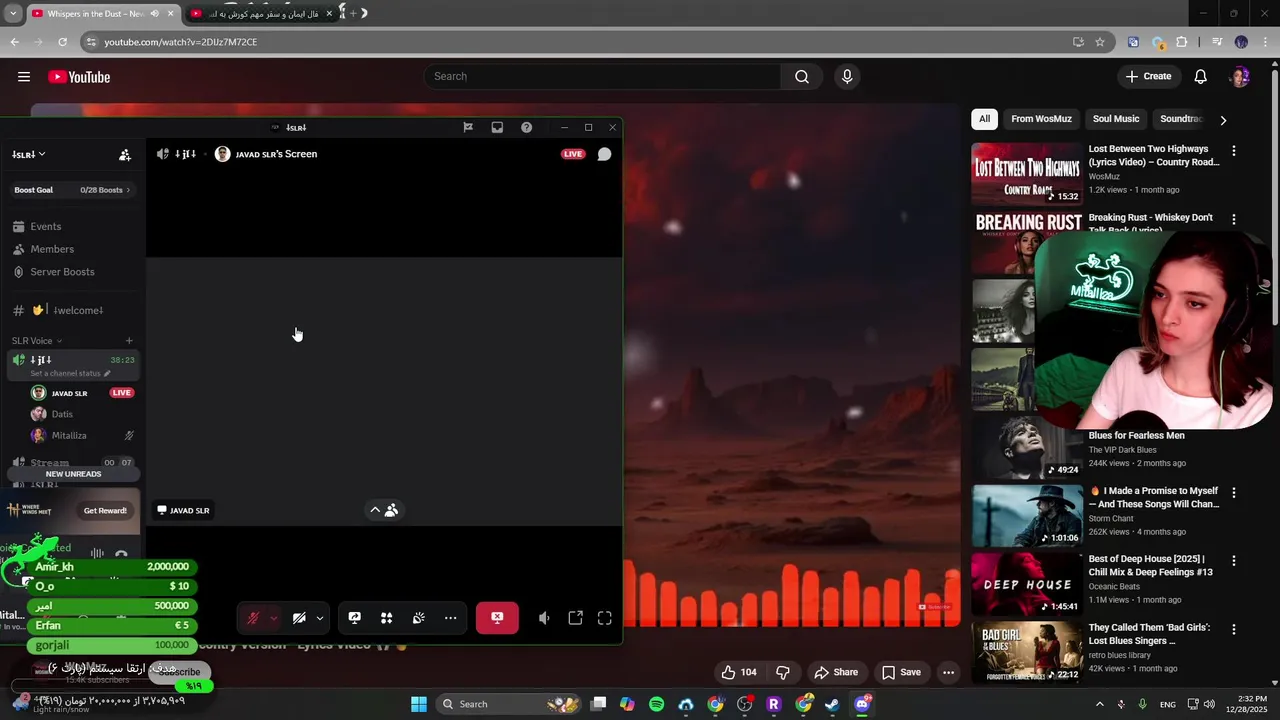
Task: Click the Create button on YouTube
Action: pos(1148,77)
